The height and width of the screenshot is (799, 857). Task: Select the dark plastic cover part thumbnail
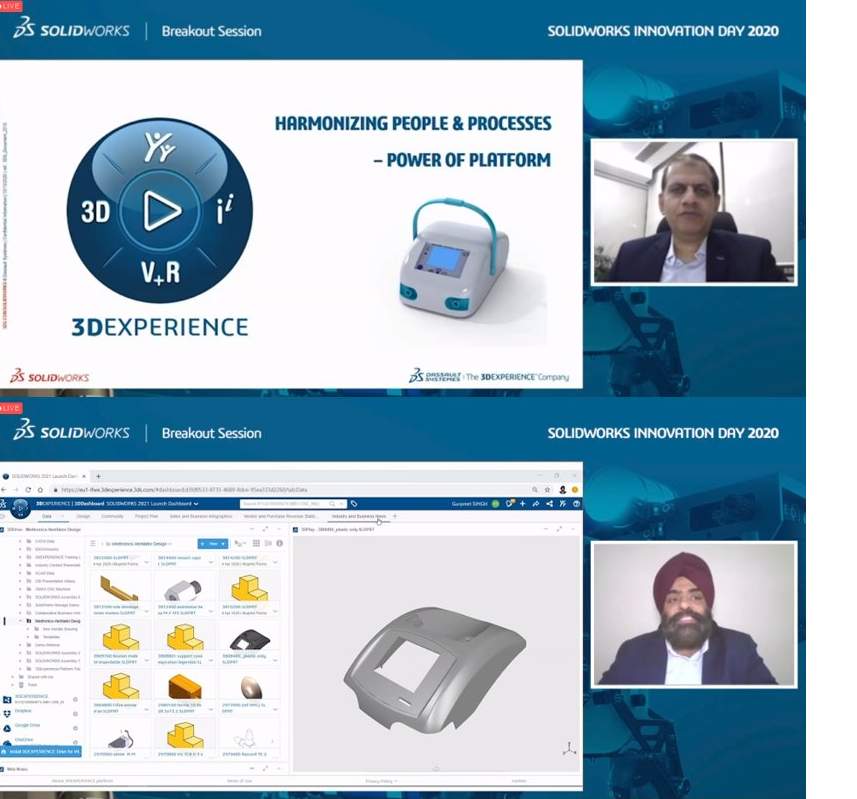click(249, 639)
